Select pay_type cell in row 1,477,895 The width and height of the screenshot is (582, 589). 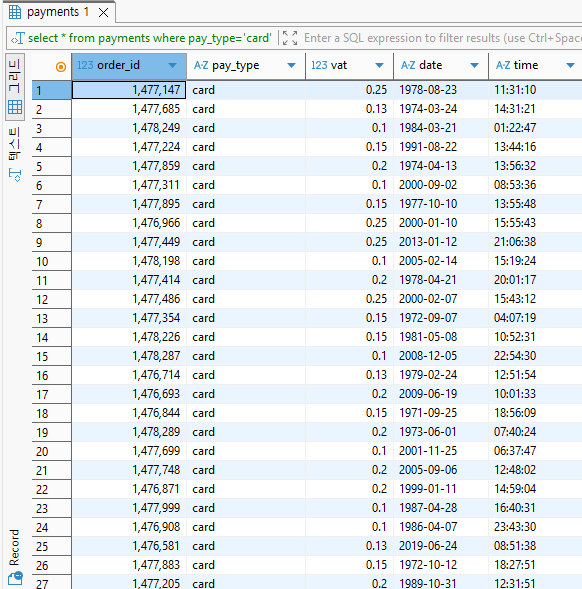point(246,204)
